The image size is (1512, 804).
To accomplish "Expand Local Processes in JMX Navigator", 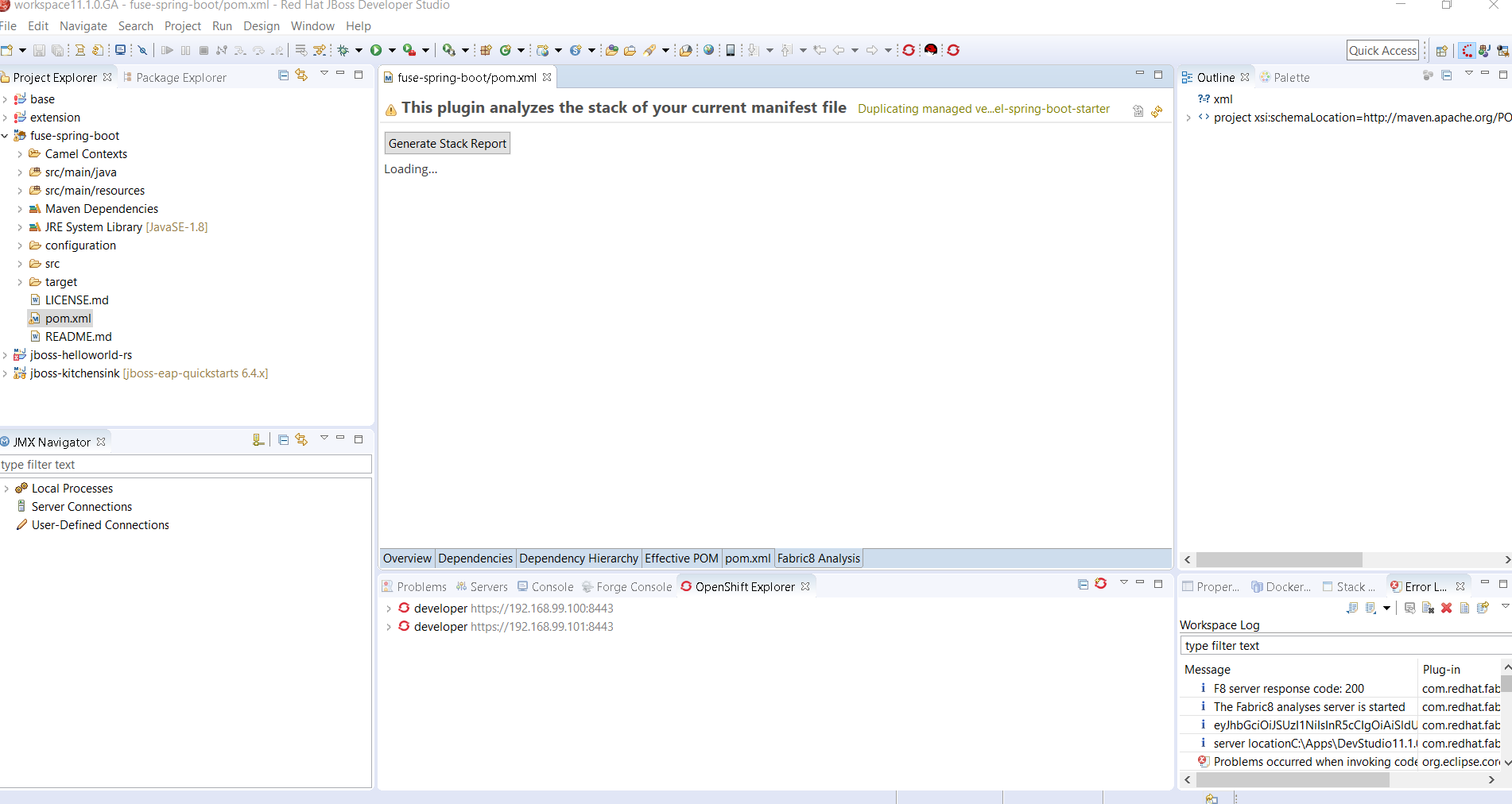I will tap(6, 489).
